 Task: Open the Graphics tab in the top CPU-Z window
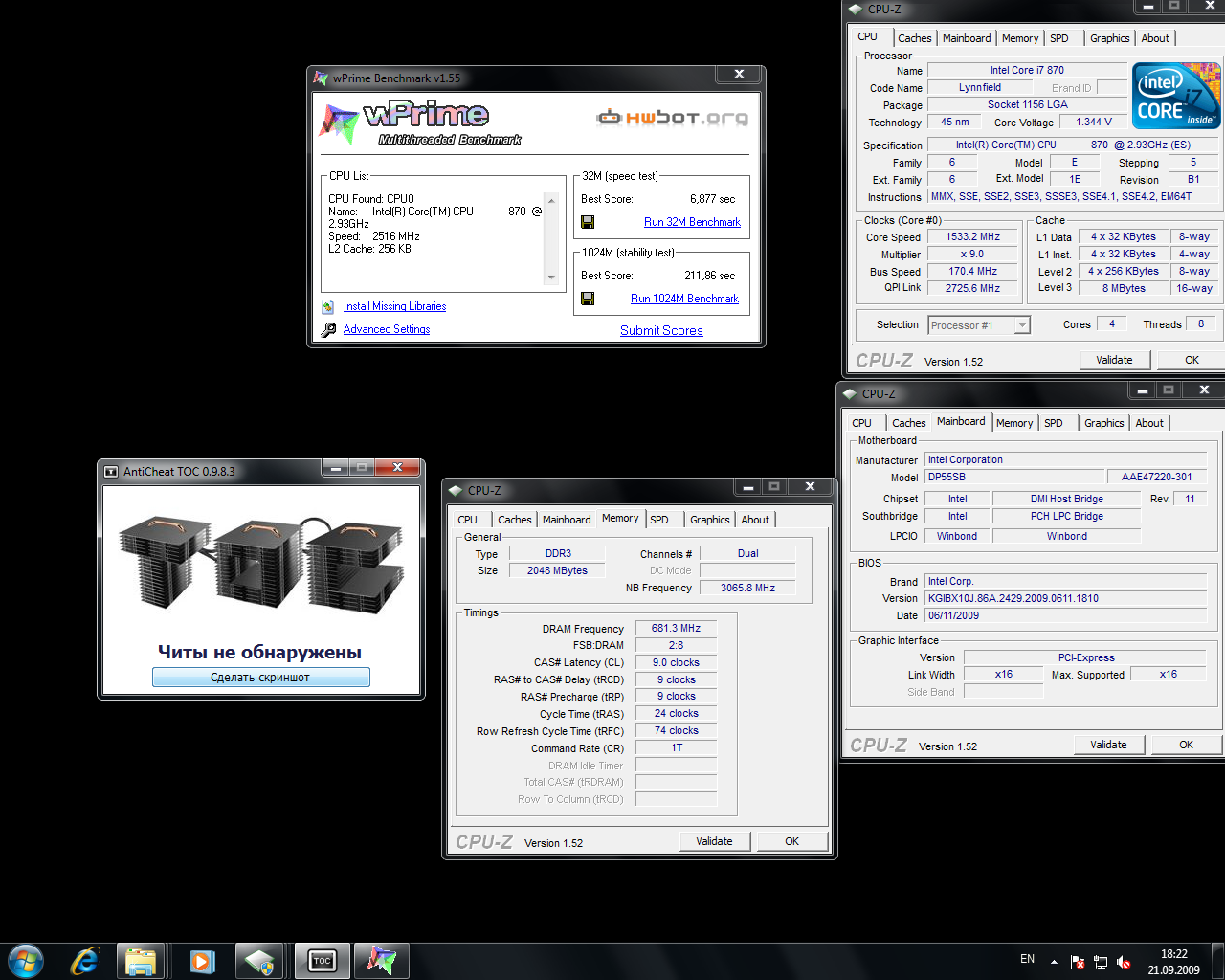click(1109, 38)
